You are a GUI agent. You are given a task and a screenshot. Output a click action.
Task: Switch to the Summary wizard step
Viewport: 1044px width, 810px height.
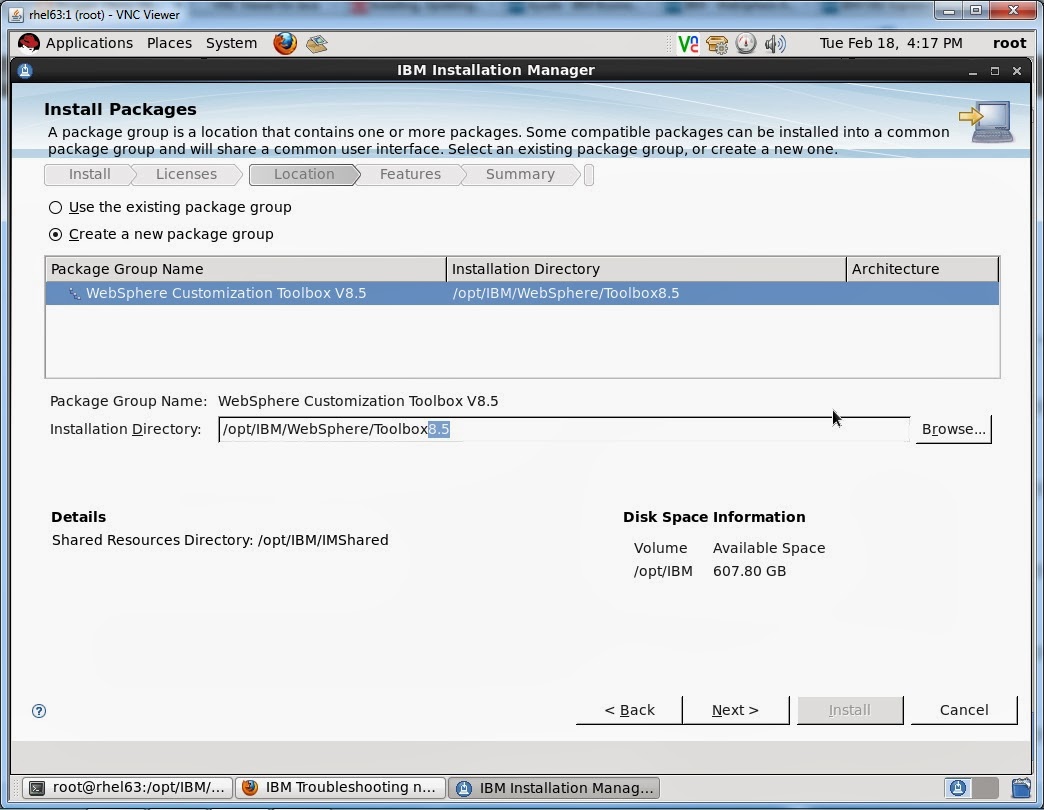coord(520,174)
